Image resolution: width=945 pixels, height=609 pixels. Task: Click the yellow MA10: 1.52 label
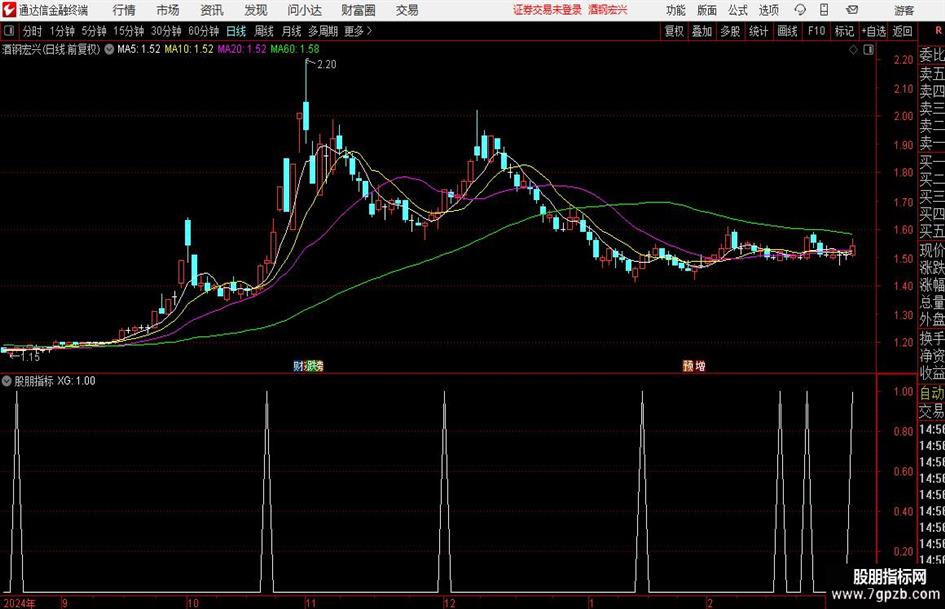(x=189, y=49)
